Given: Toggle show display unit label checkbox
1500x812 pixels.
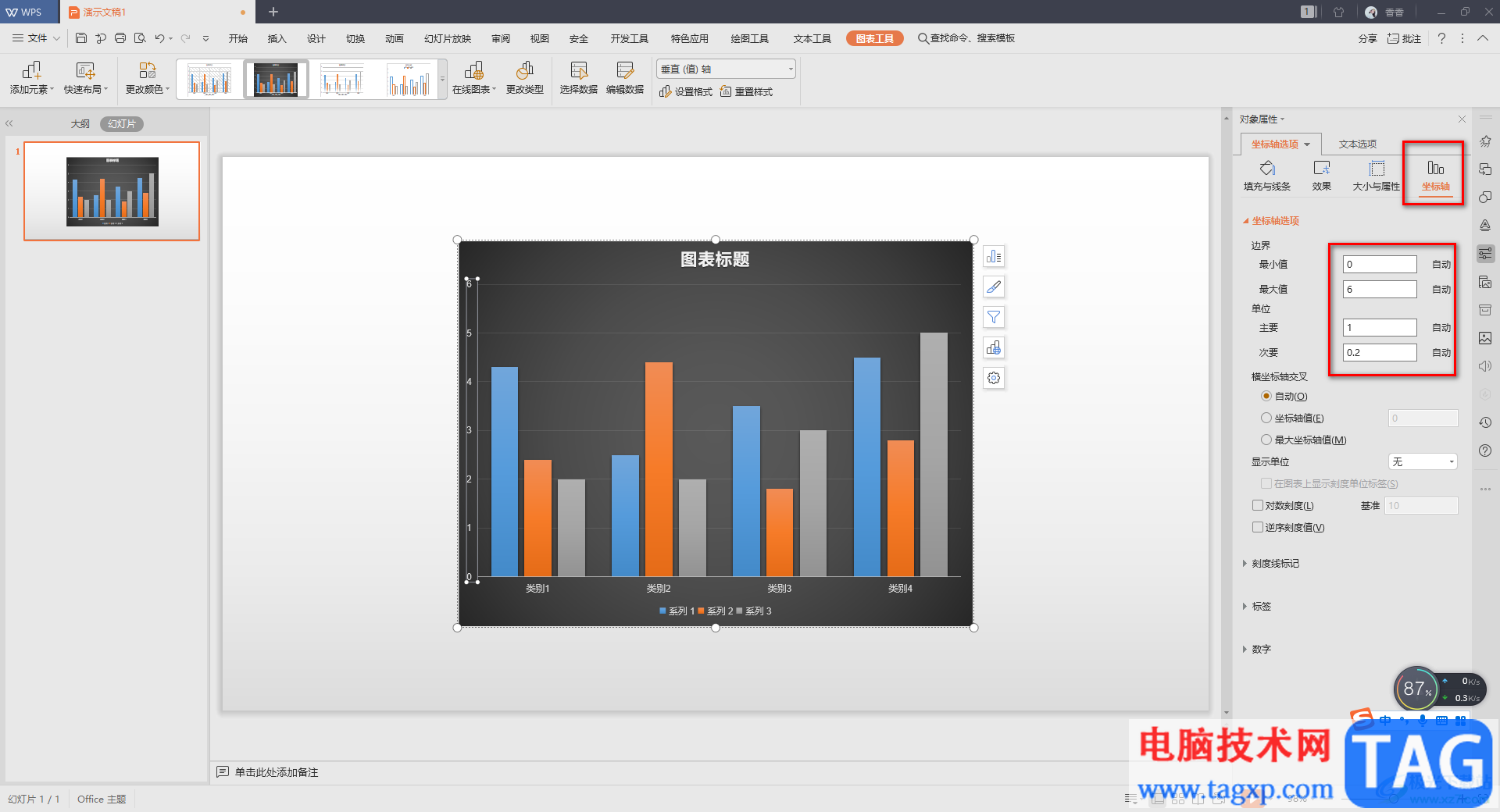Looking at the screenshot, I should 1266,483.
